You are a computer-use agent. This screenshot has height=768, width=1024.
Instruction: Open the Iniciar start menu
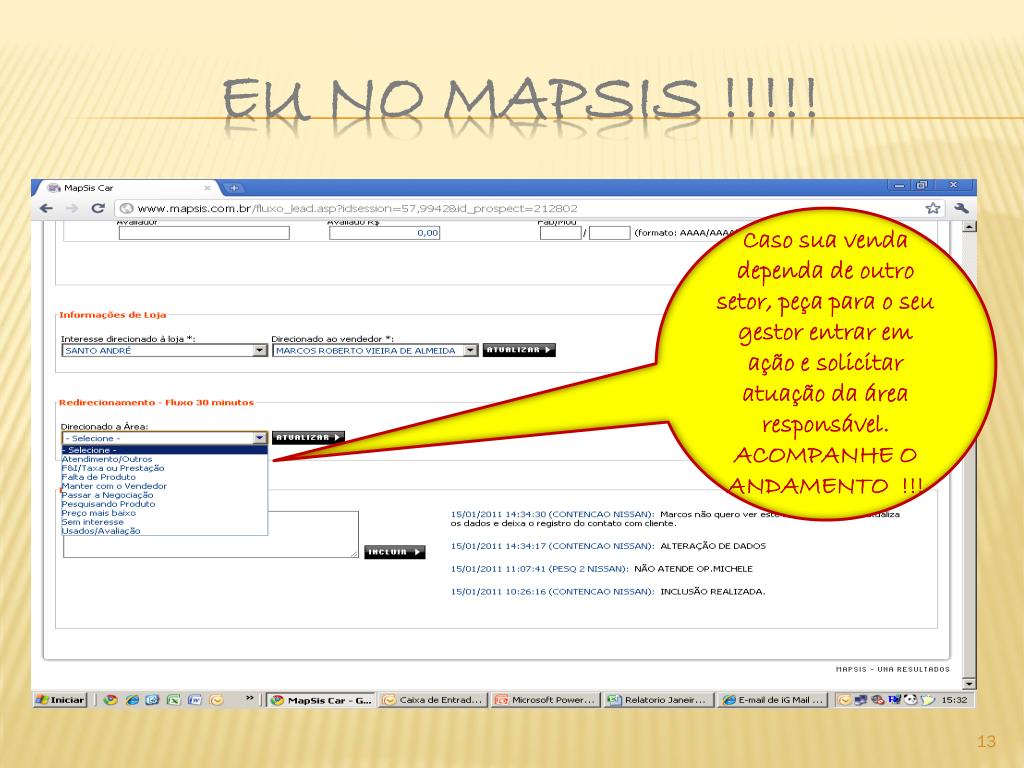coord(60,700)
